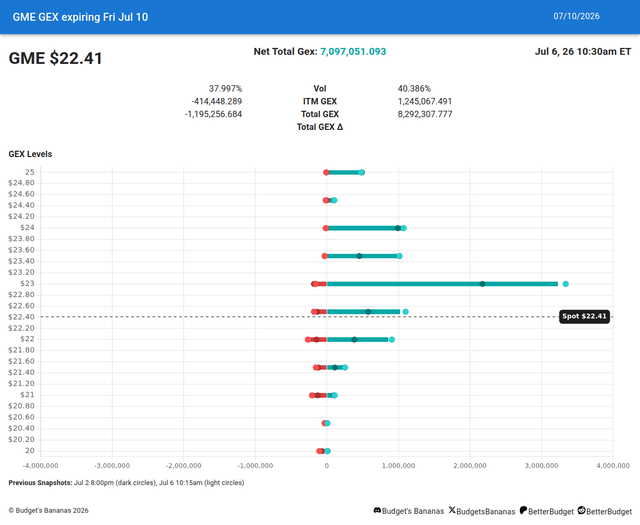Click the Reddit icon beside BetterBudget
This screenshot has width=640, height=525.
pyautogui.click(x=581, y=510)
